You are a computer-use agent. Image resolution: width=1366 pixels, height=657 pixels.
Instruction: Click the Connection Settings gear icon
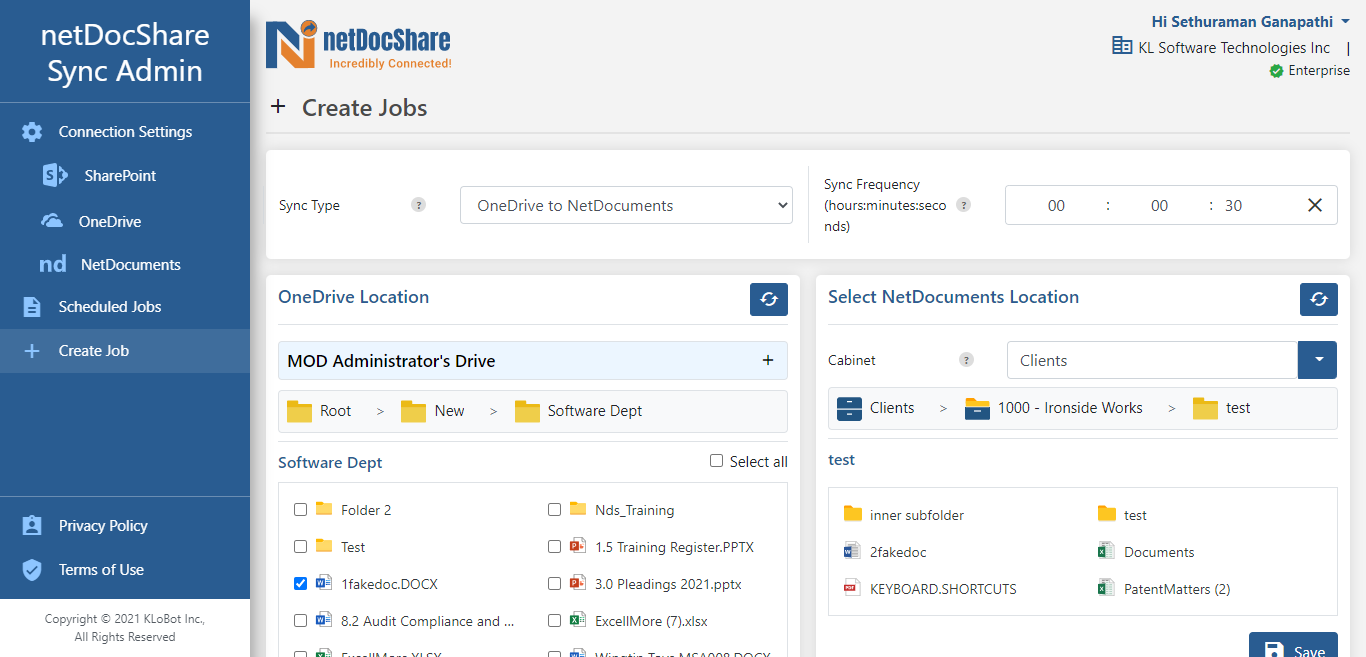[32, 132]
